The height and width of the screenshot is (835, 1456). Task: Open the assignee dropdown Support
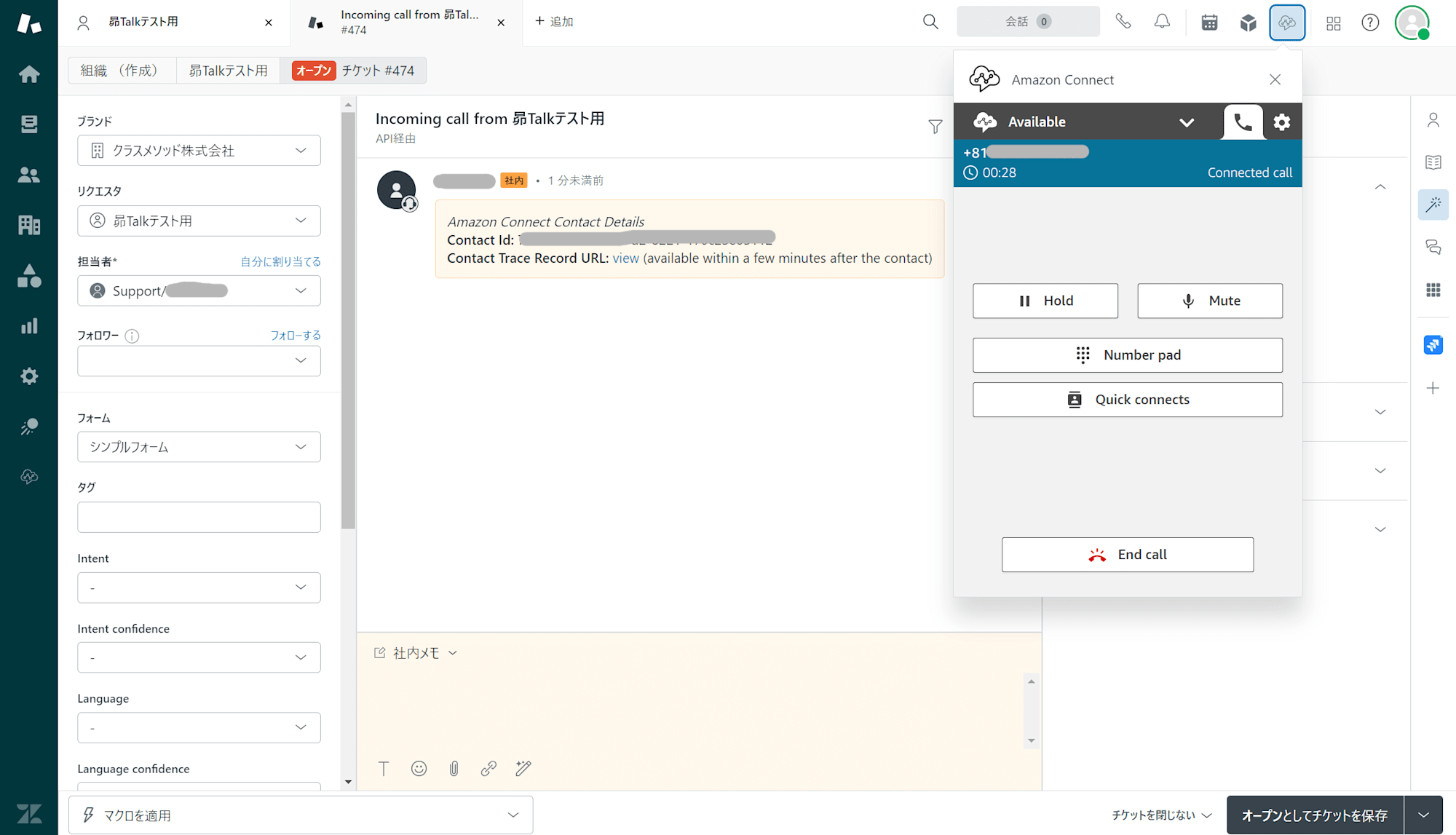pos(199,291)
